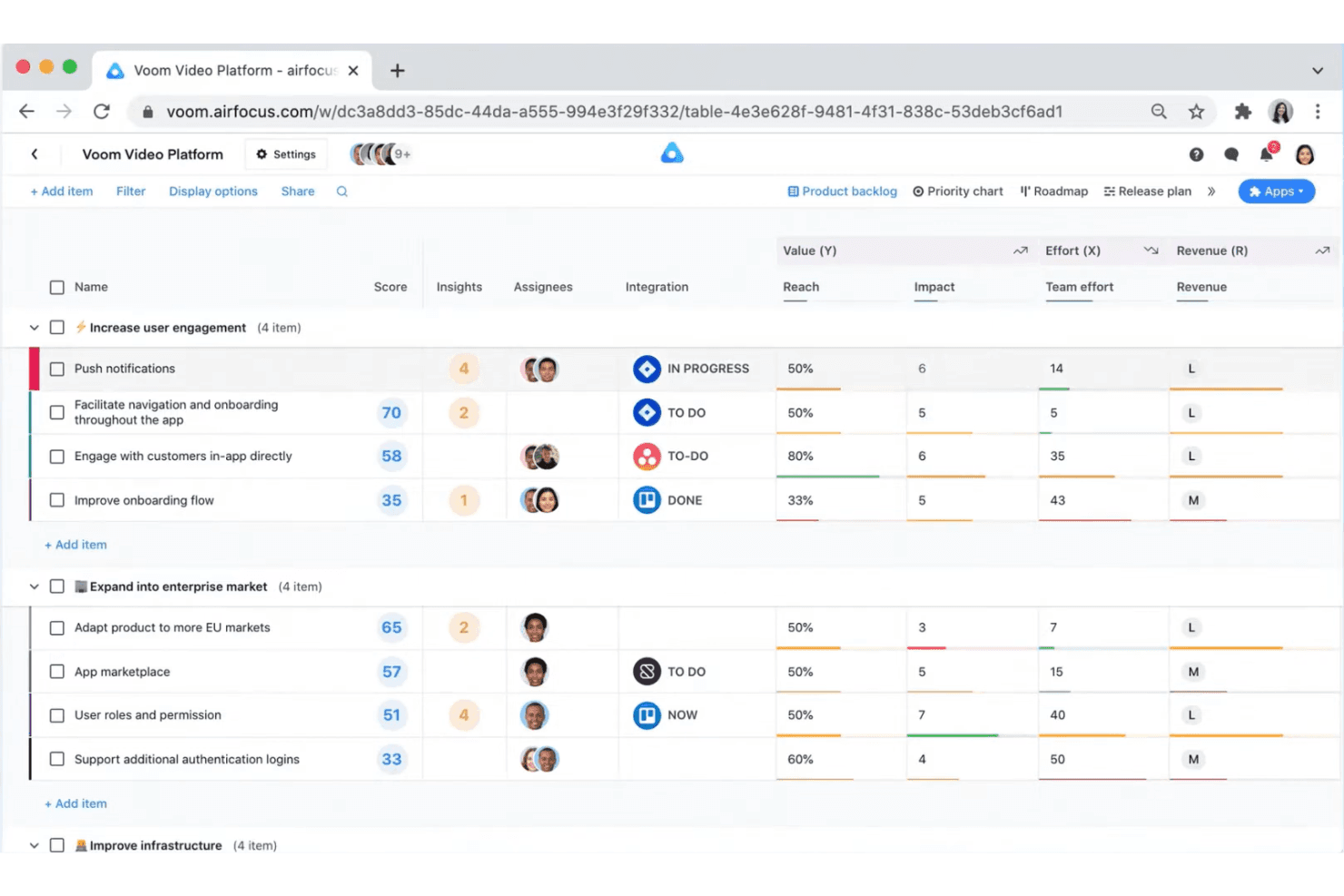Screen dimensions: 1344x896
Task: Click the Shortcut icon on App marketplace row
Action: click(647, 672)
